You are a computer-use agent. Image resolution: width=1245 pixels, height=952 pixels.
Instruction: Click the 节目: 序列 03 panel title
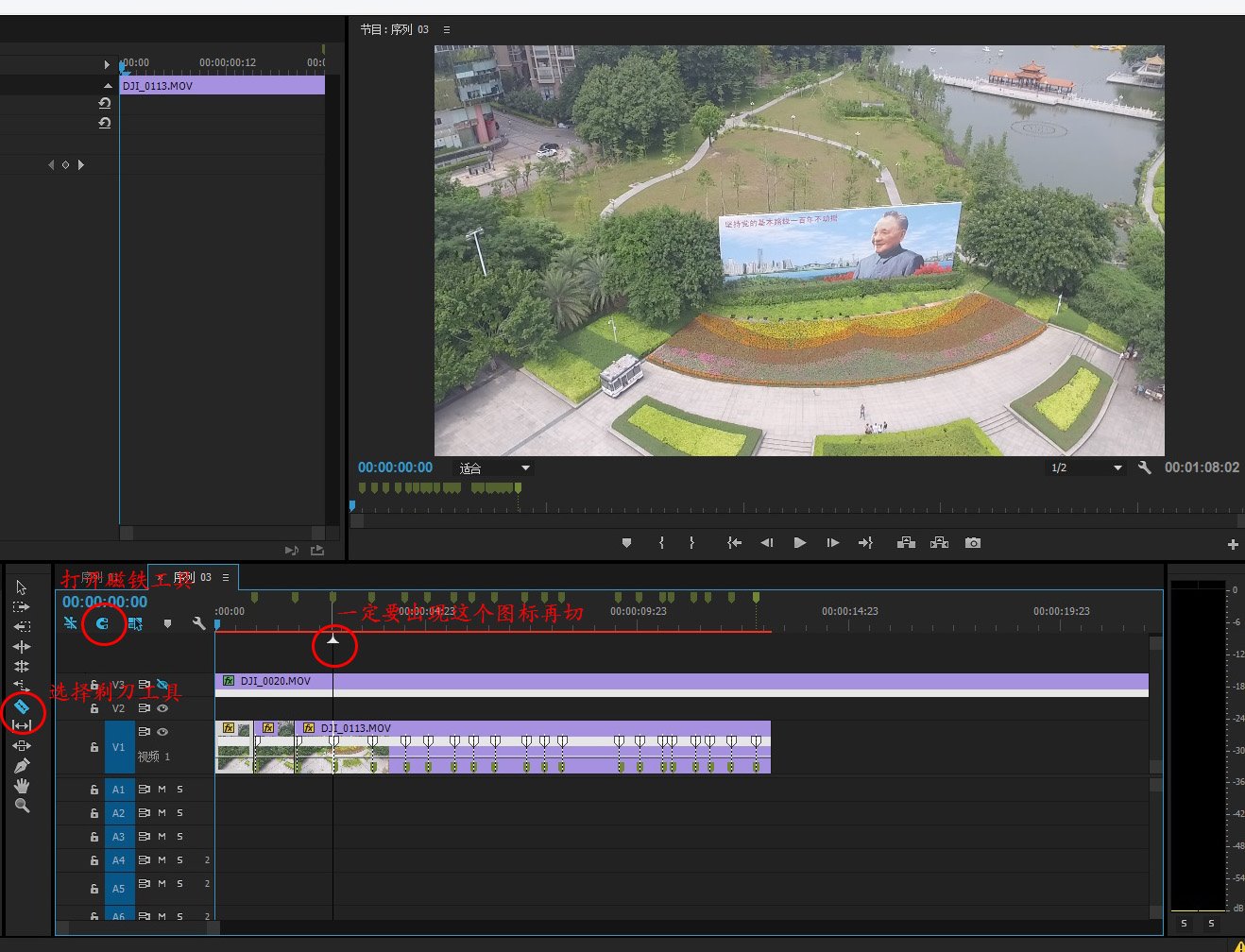point(395,29)
